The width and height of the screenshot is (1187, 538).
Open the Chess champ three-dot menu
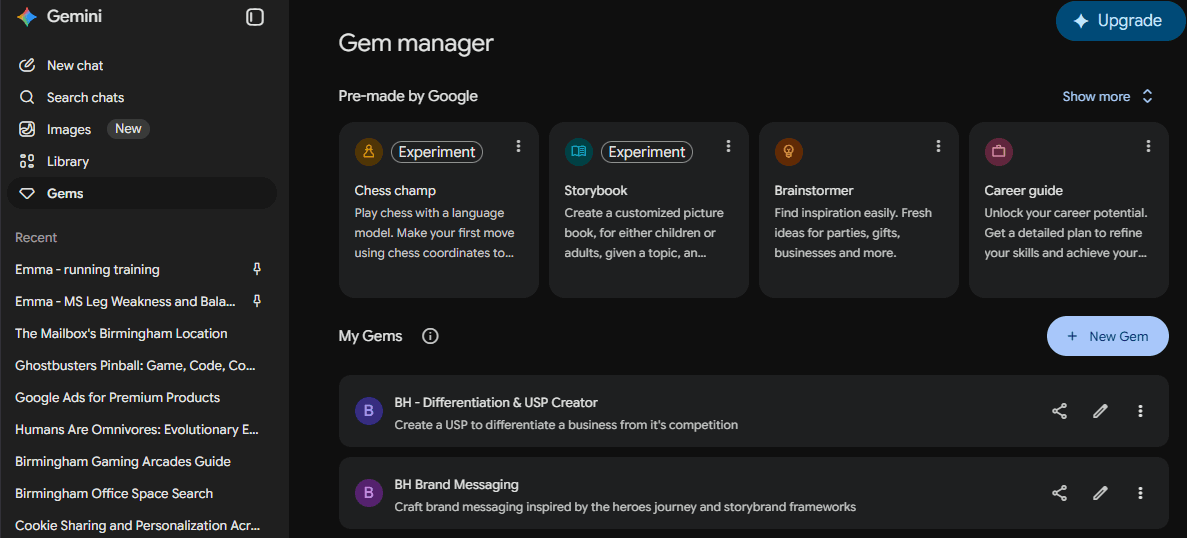[x=519, y=146]
